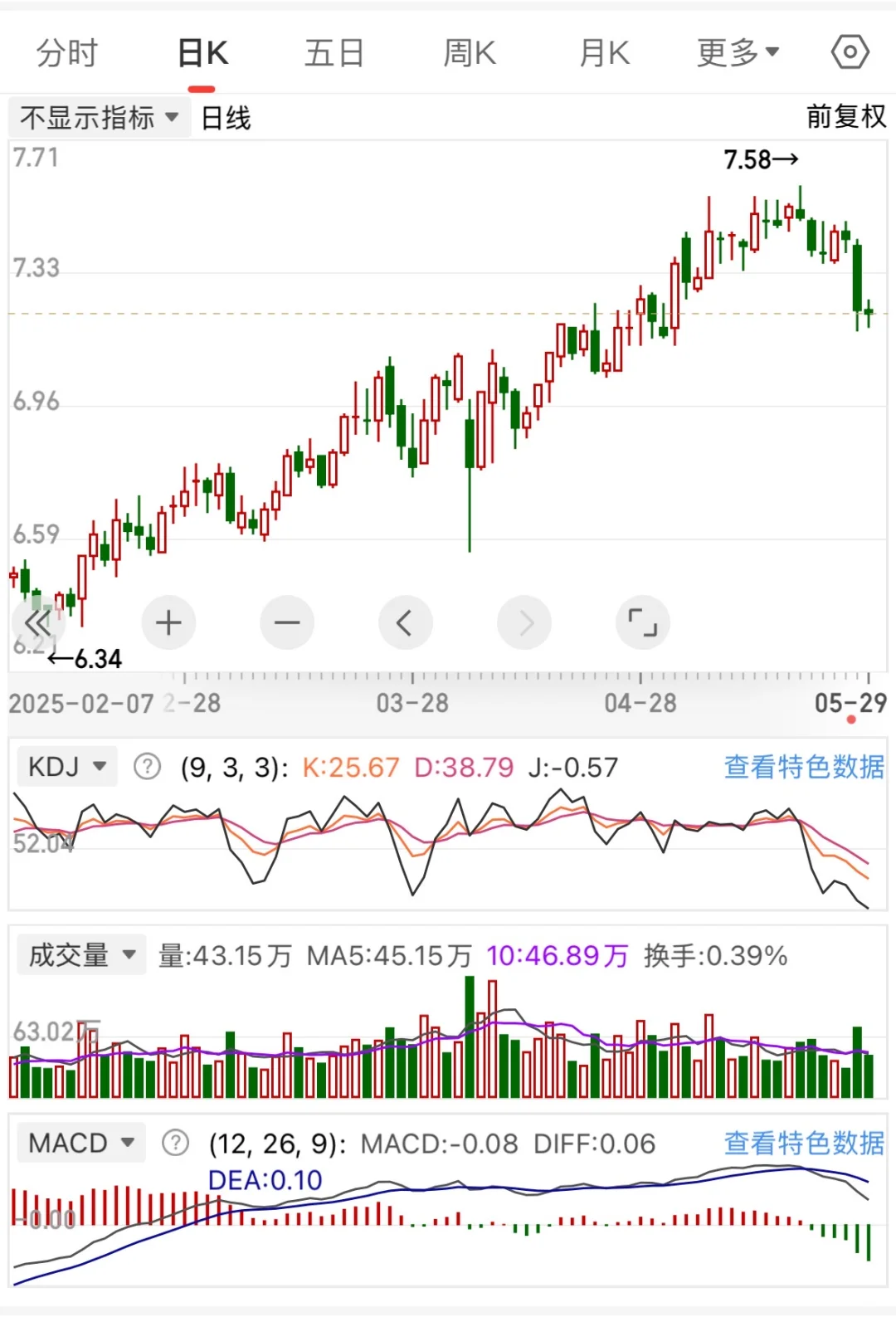Click the 6.34 low price label

85,659
